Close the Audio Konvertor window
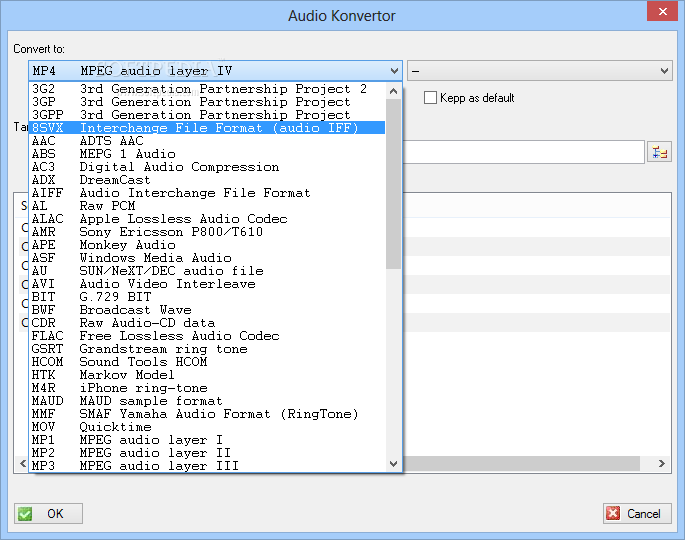 coord(662,12)
